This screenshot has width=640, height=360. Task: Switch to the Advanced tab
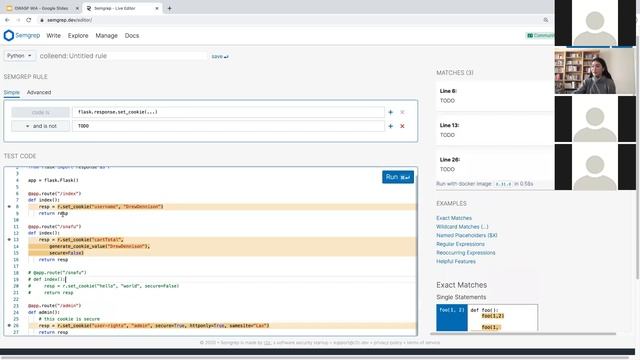39,92
